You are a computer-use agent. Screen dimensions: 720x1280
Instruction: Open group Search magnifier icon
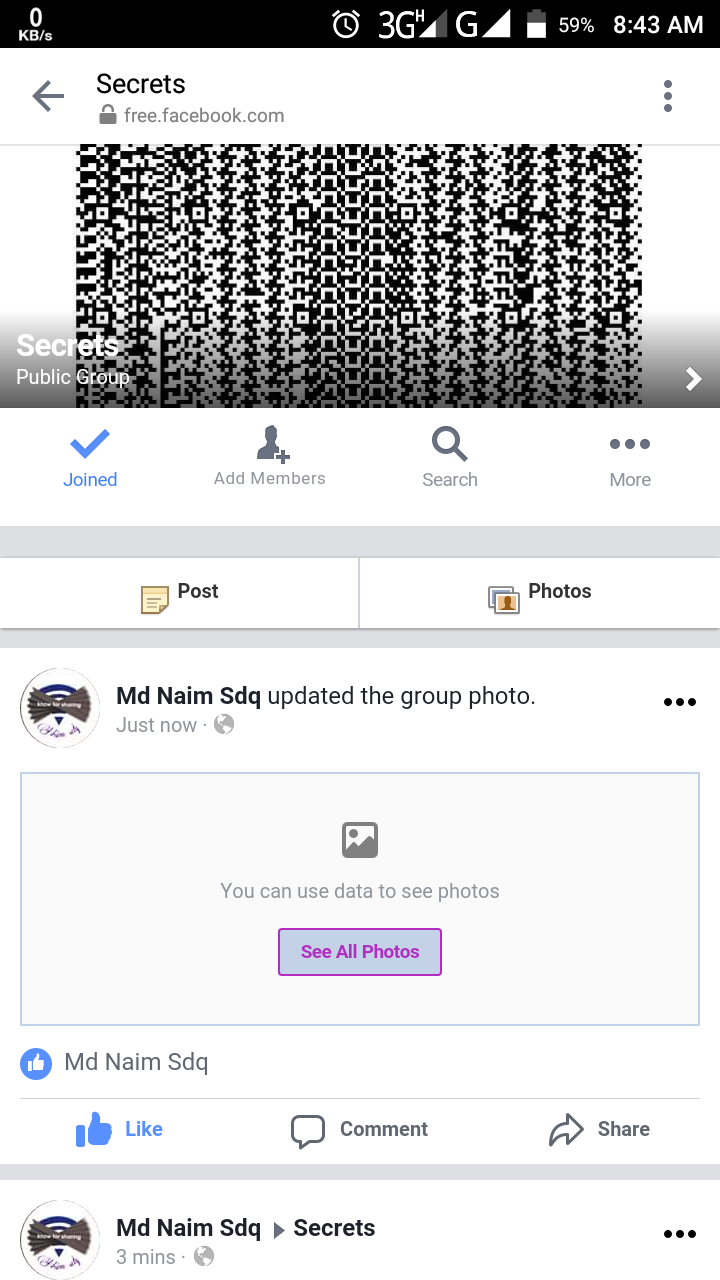(x=450, y=443)
